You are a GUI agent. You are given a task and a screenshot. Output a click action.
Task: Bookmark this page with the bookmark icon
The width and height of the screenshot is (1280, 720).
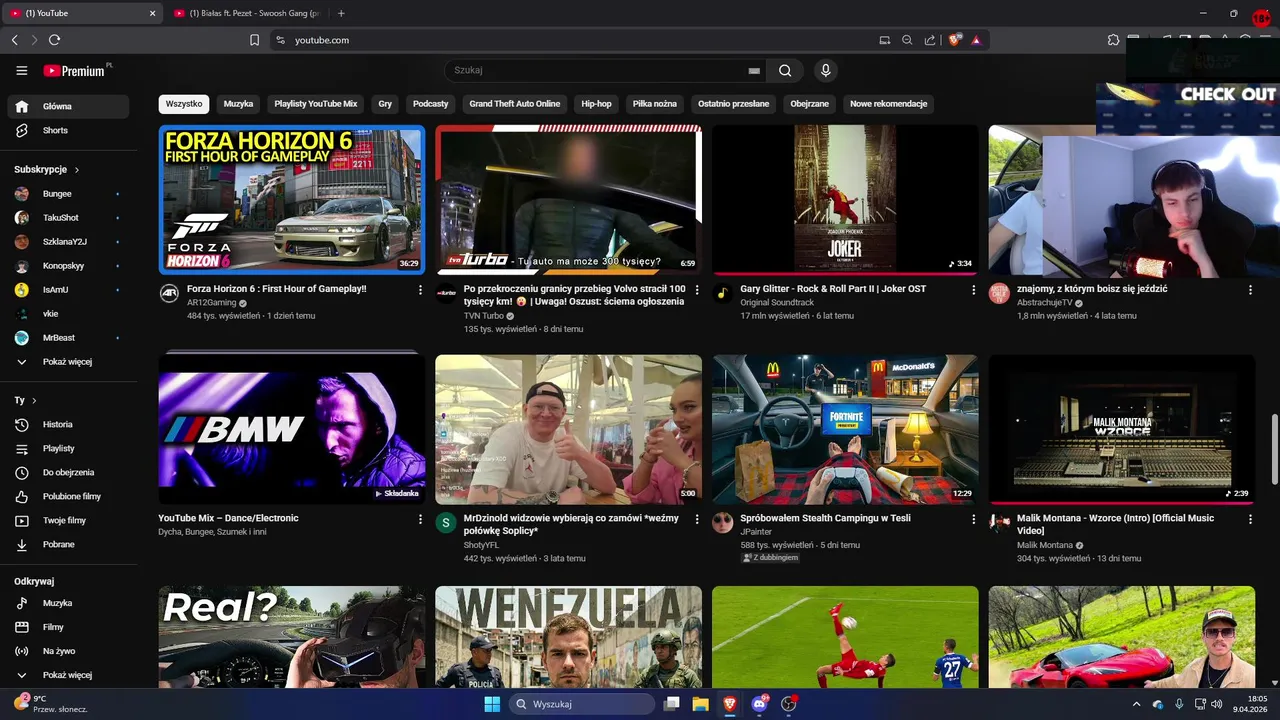click(x=254, y=40)
